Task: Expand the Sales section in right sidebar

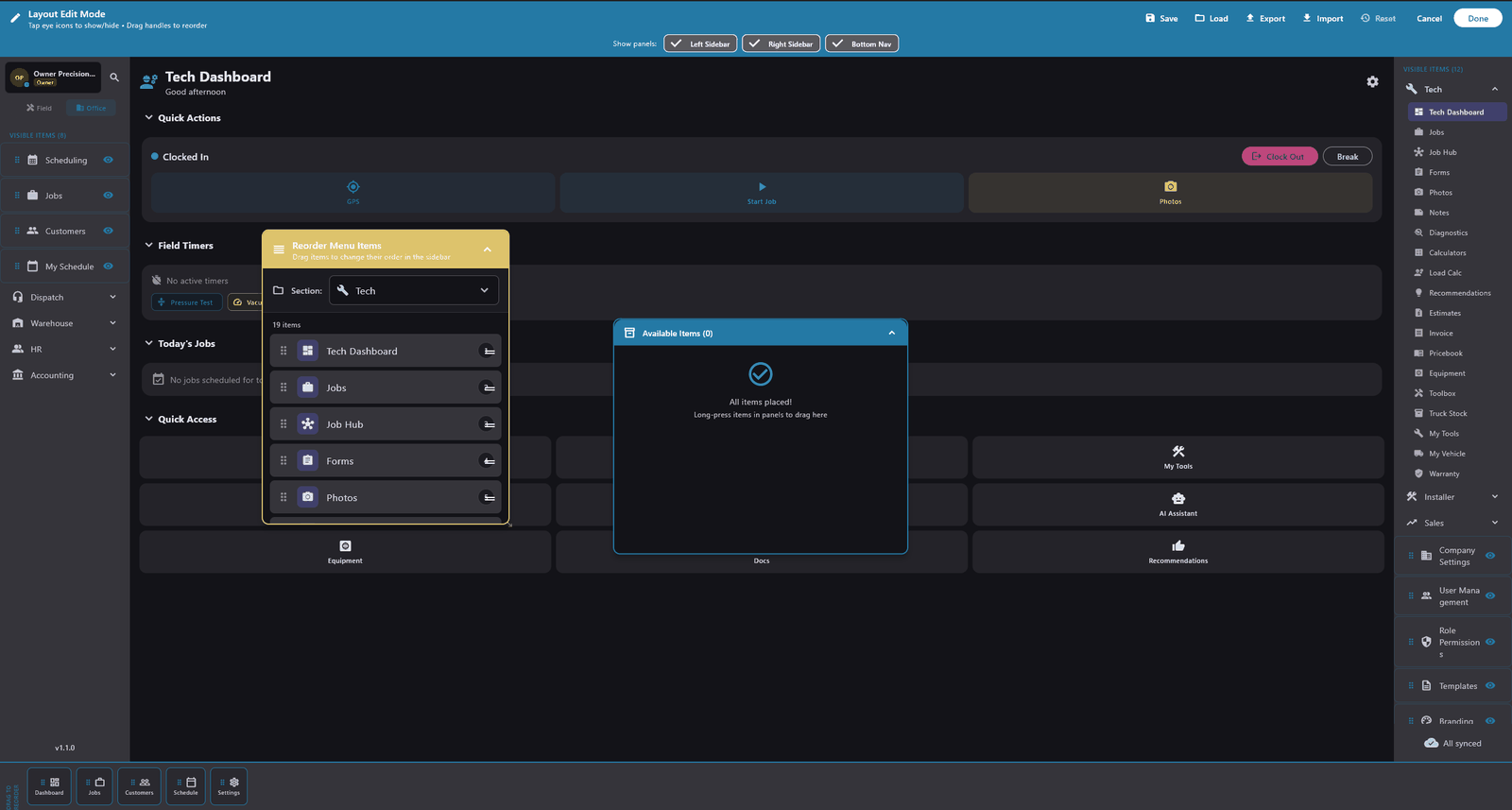Action: point(1495,523)
